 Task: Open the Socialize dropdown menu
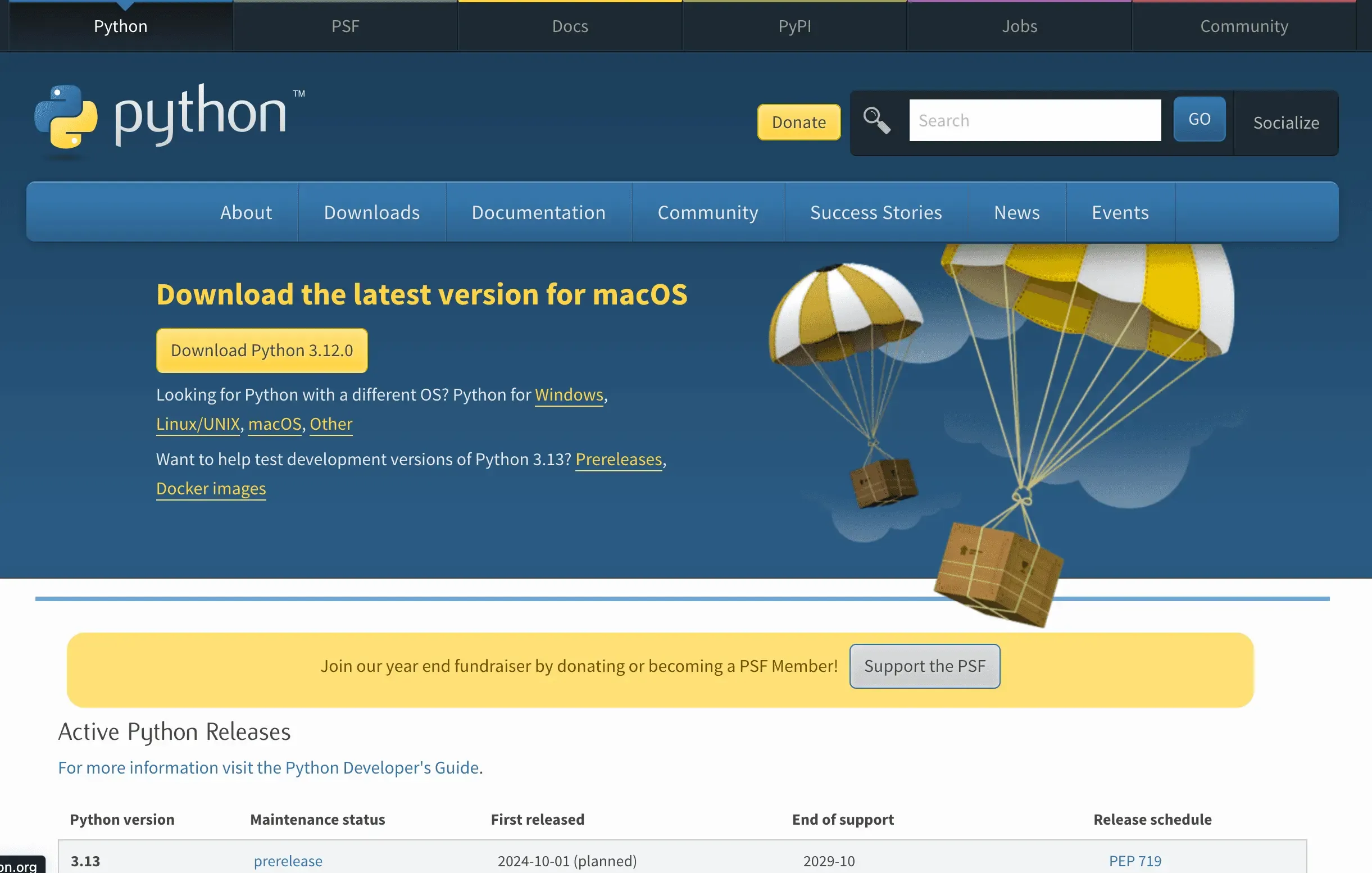pyautogui.click(x=1285, y=122)
